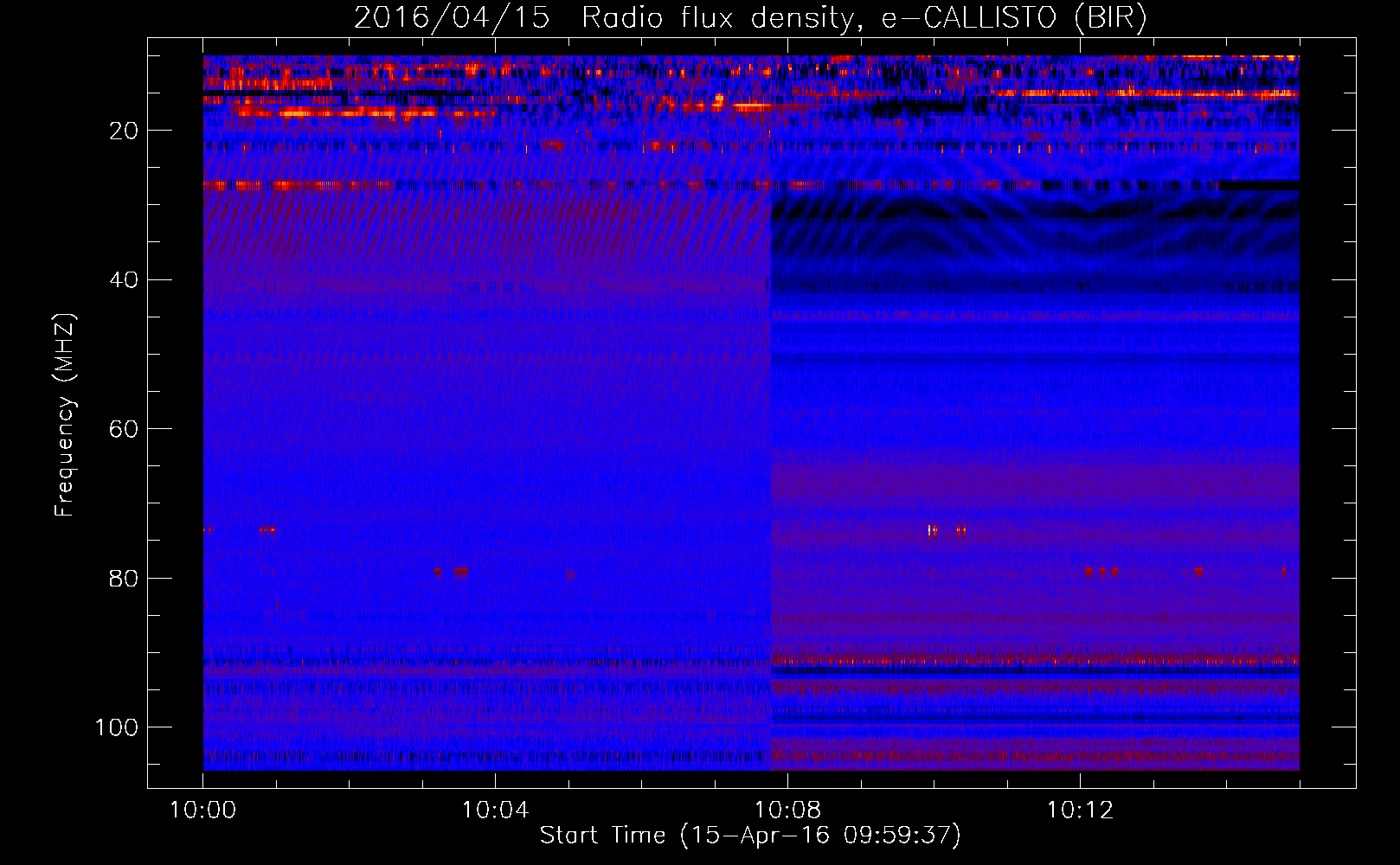Click the '100' frequency axis label
1400x865 pixels.
pos(117,727)
